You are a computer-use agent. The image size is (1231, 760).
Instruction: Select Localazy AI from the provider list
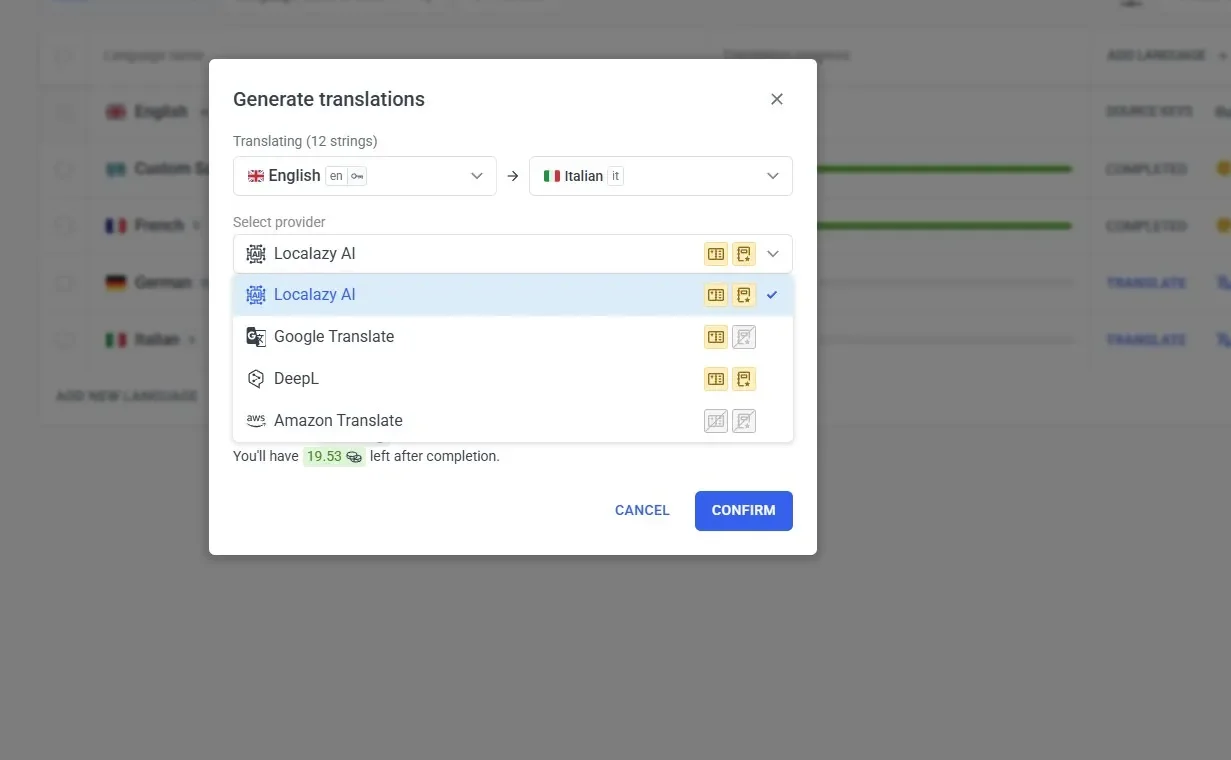[x=513, y=295]
